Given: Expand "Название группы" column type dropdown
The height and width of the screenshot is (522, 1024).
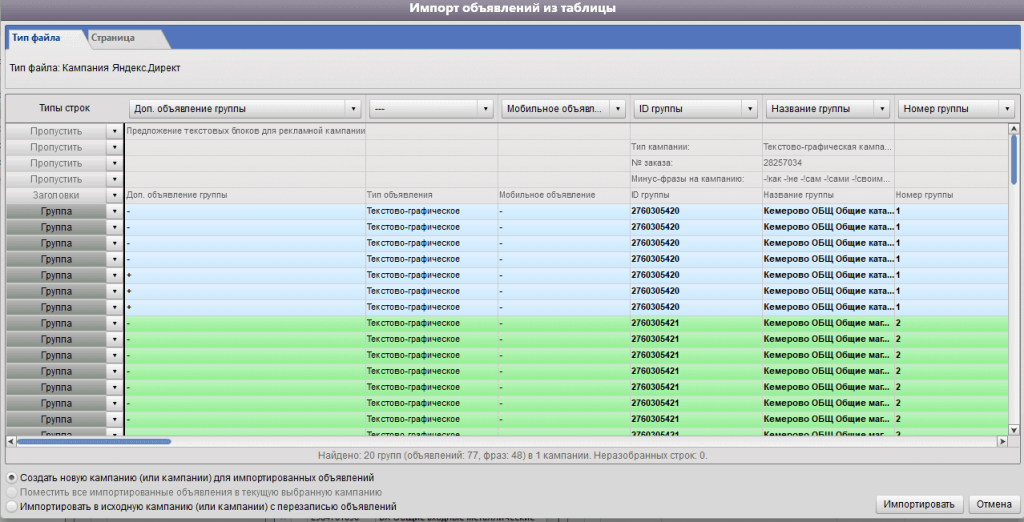Looking at the screenshot, I should (x=881, y=108).
